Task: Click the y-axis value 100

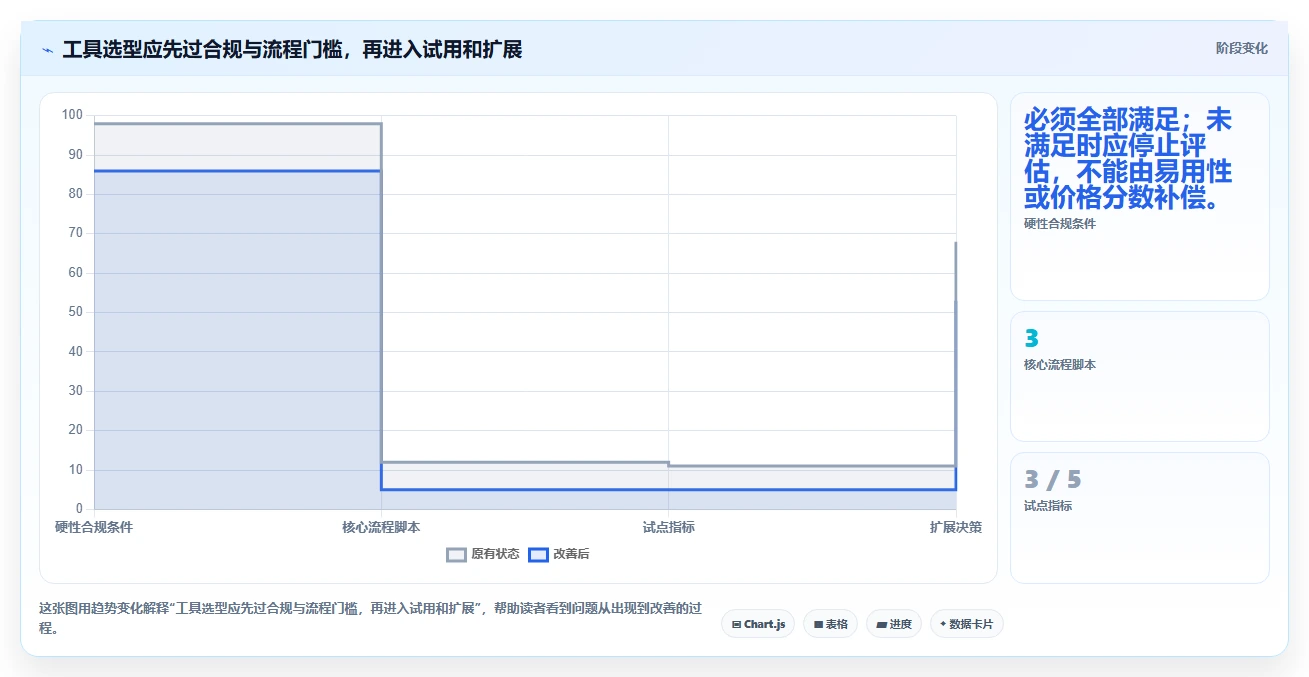Action: point(72,115)
